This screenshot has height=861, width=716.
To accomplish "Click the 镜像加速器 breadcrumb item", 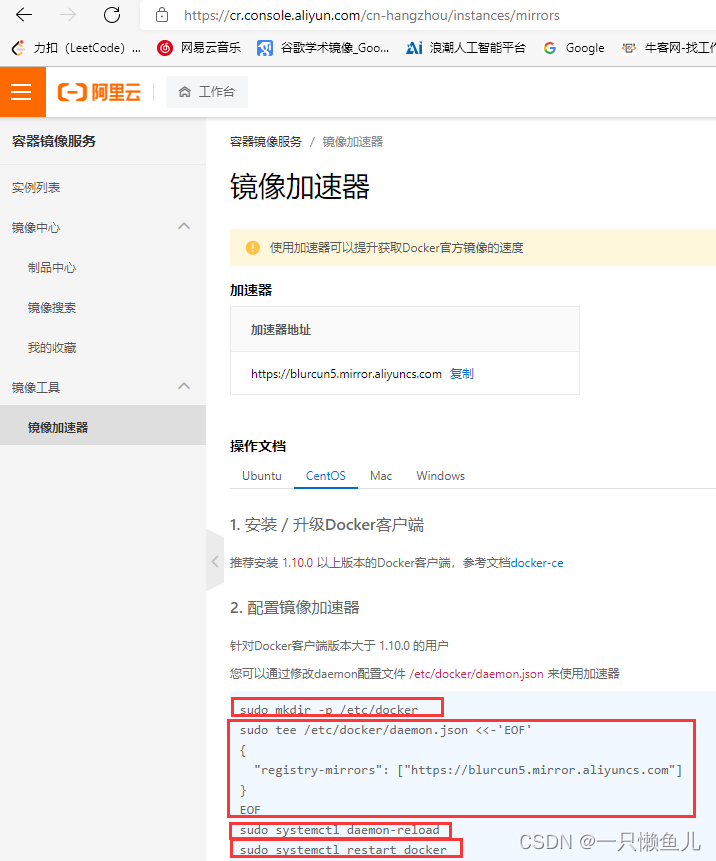I will point(353,142).
